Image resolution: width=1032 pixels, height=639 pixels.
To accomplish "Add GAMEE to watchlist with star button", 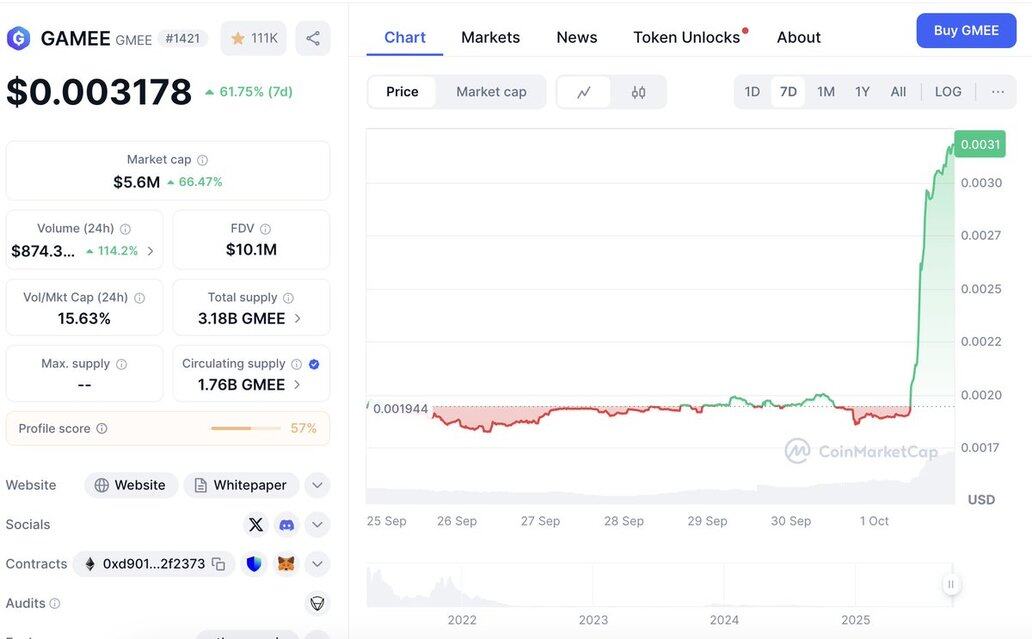I will point(254,38).
